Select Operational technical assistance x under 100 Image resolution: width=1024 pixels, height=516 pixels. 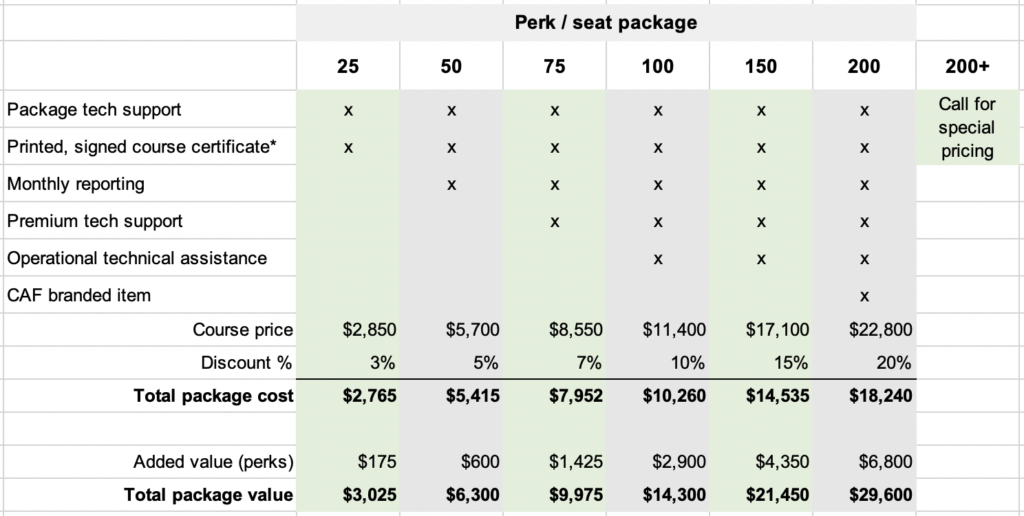click(x=658, y=259)
